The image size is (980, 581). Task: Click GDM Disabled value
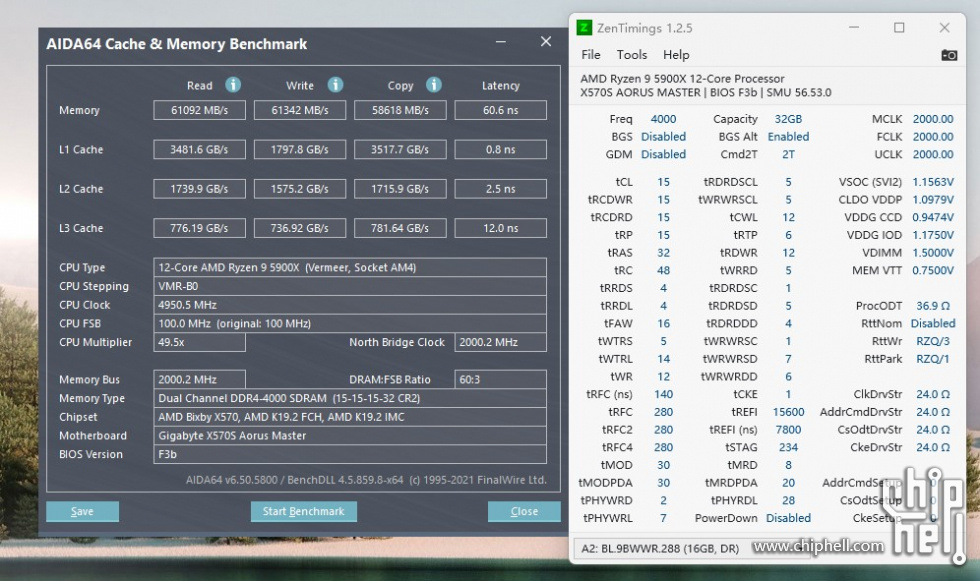(x=663, y=154)
